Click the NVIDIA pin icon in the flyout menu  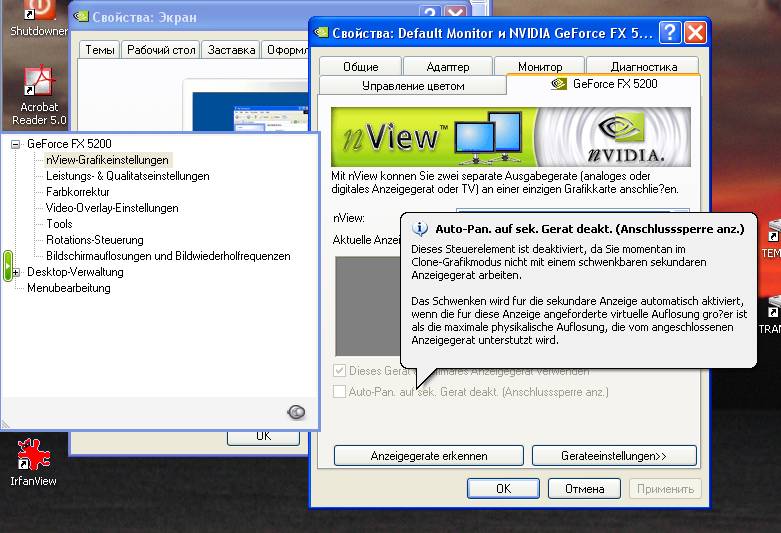[x=296, y=412]
